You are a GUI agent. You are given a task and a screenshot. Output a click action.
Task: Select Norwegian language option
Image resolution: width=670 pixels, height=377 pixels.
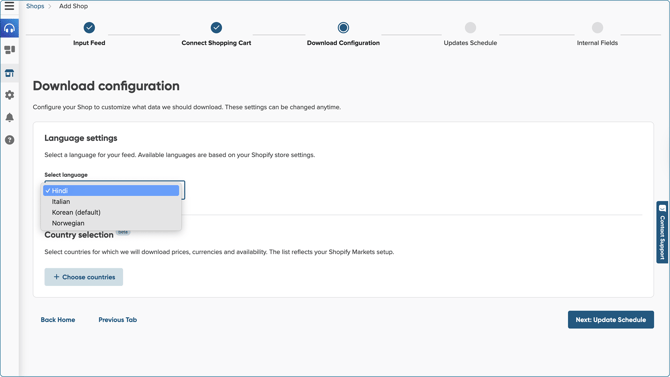point(111,223)
